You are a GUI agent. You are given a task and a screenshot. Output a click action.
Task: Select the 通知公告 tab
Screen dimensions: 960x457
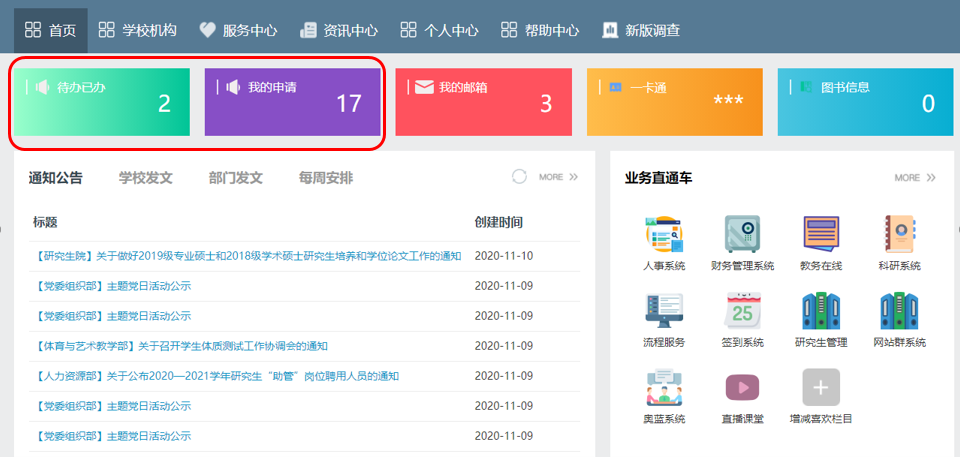[56, 178]
